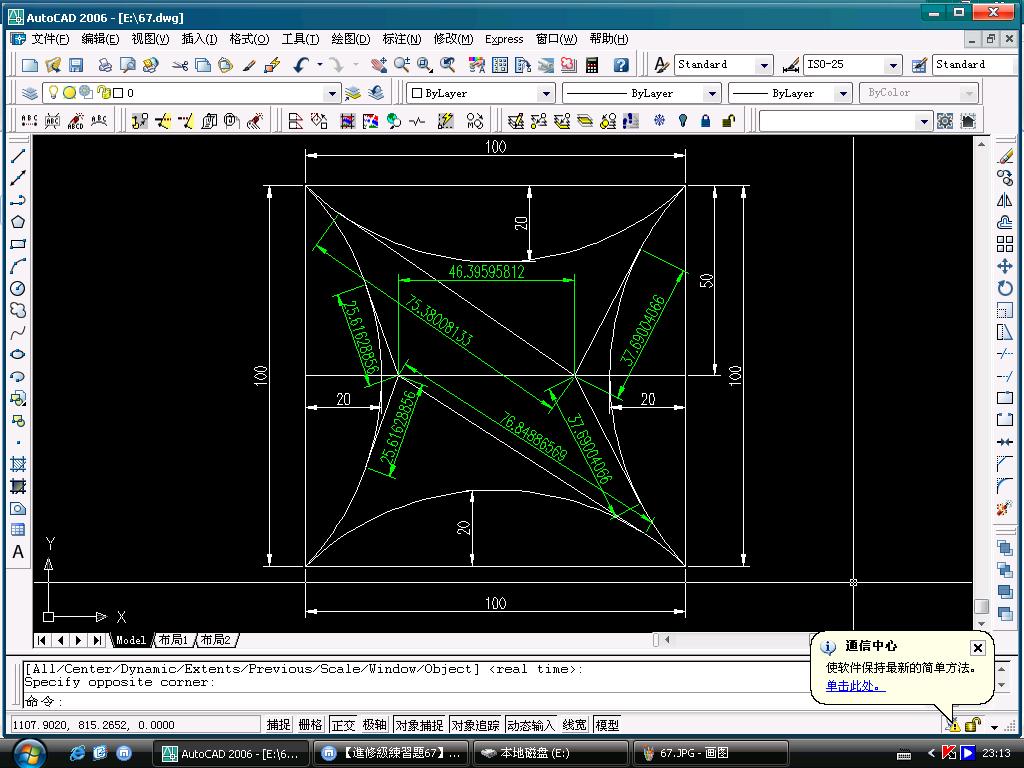Toggle 动态输入 dynamic input
The height and width of the screenshot is (768, 1024).
click(x=531, y=725)
